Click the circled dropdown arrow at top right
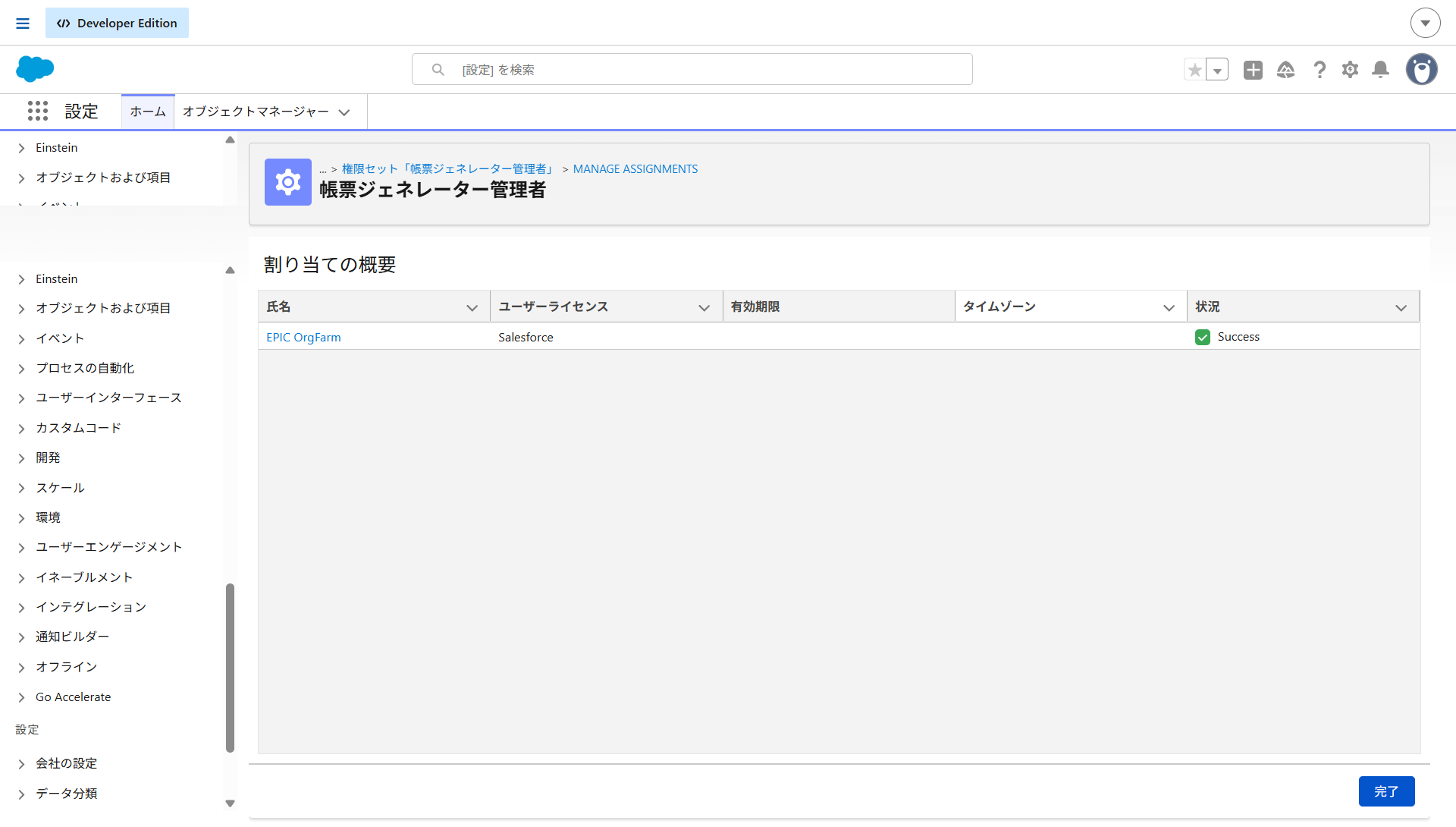This screenshot has height=827, width=1456. pyautogui.click(x=1426, y=23)
